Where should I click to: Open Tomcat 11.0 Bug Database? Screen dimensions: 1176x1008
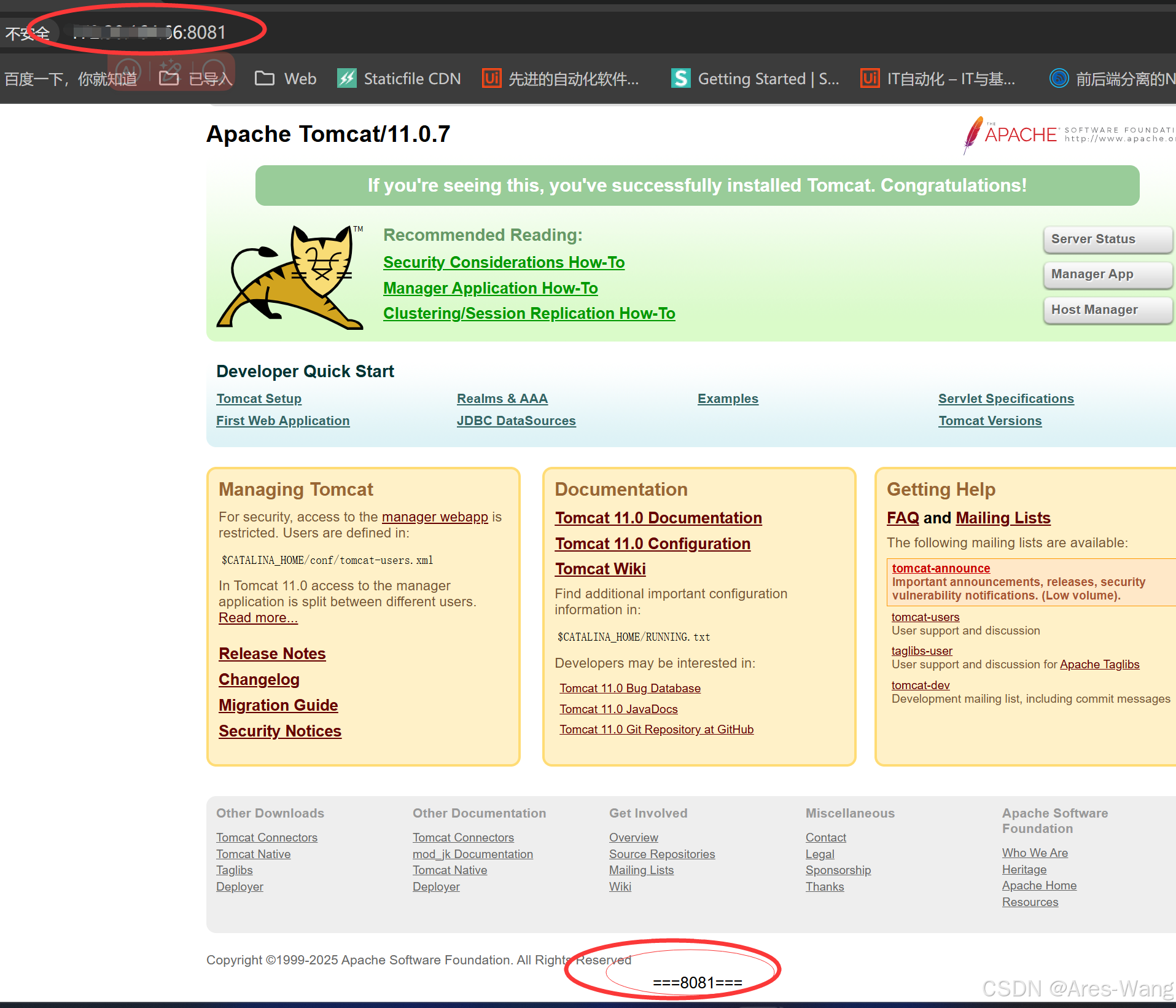(x=630, y=689)
